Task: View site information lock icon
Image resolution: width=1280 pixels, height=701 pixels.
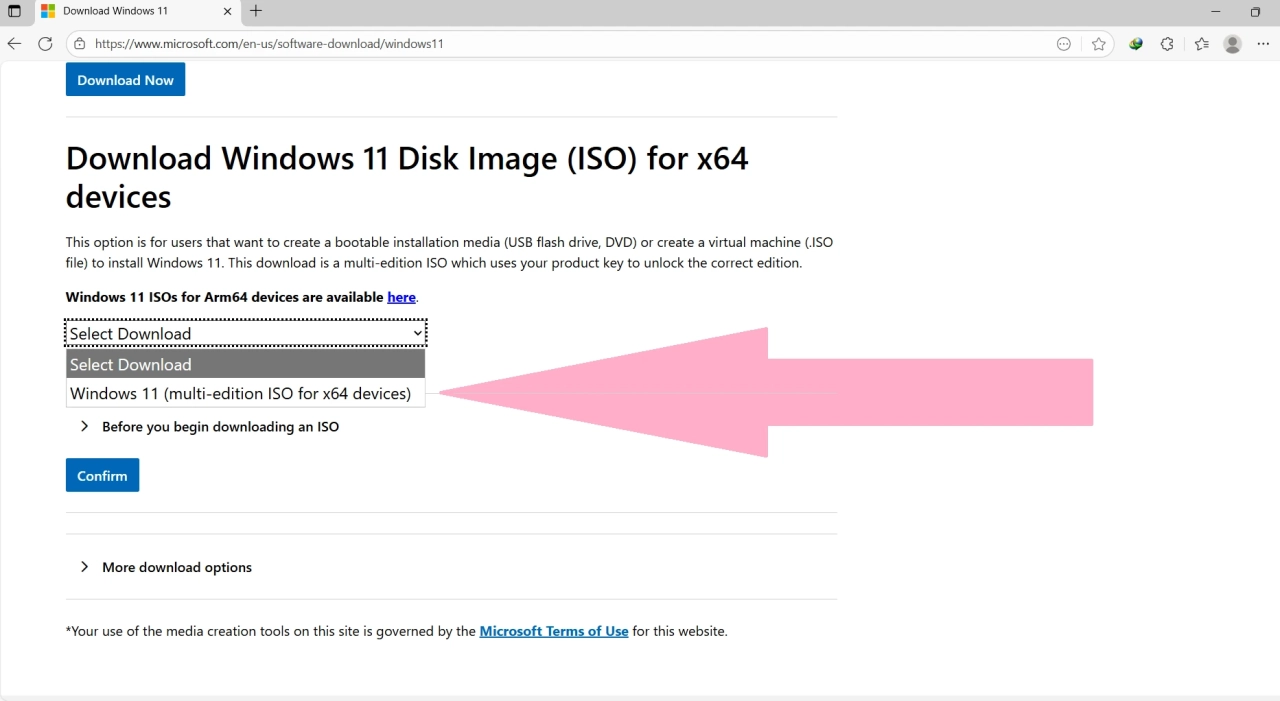Action: tap(80, 44)
